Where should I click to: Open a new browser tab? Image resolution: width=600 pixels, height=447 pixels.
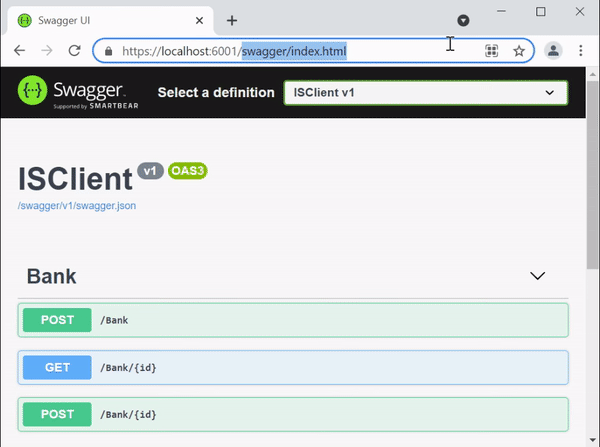(232, 20)
